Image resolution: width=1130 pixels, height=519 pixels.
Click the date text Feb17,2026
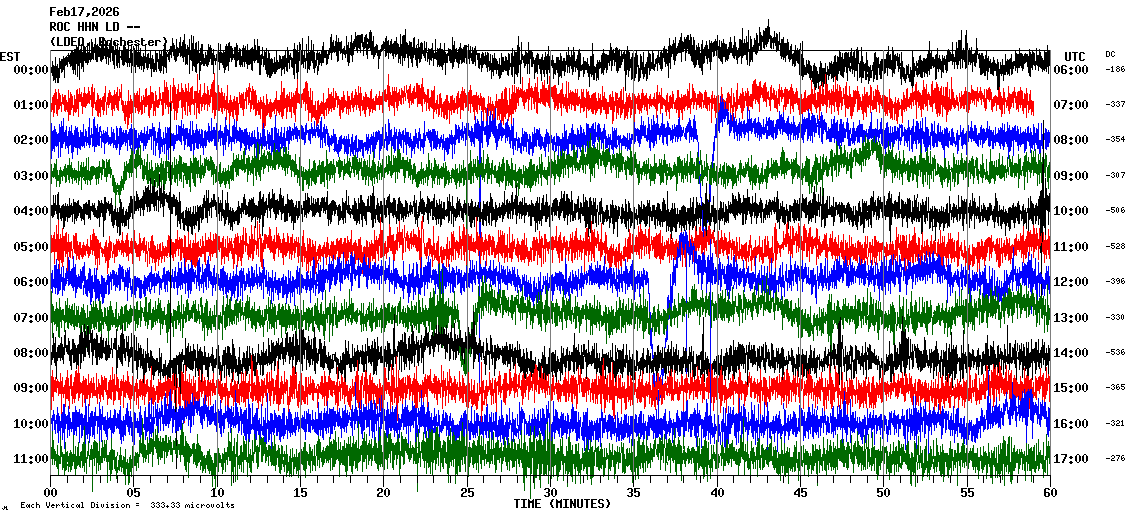pyautogui.click(x=84, y=12)
